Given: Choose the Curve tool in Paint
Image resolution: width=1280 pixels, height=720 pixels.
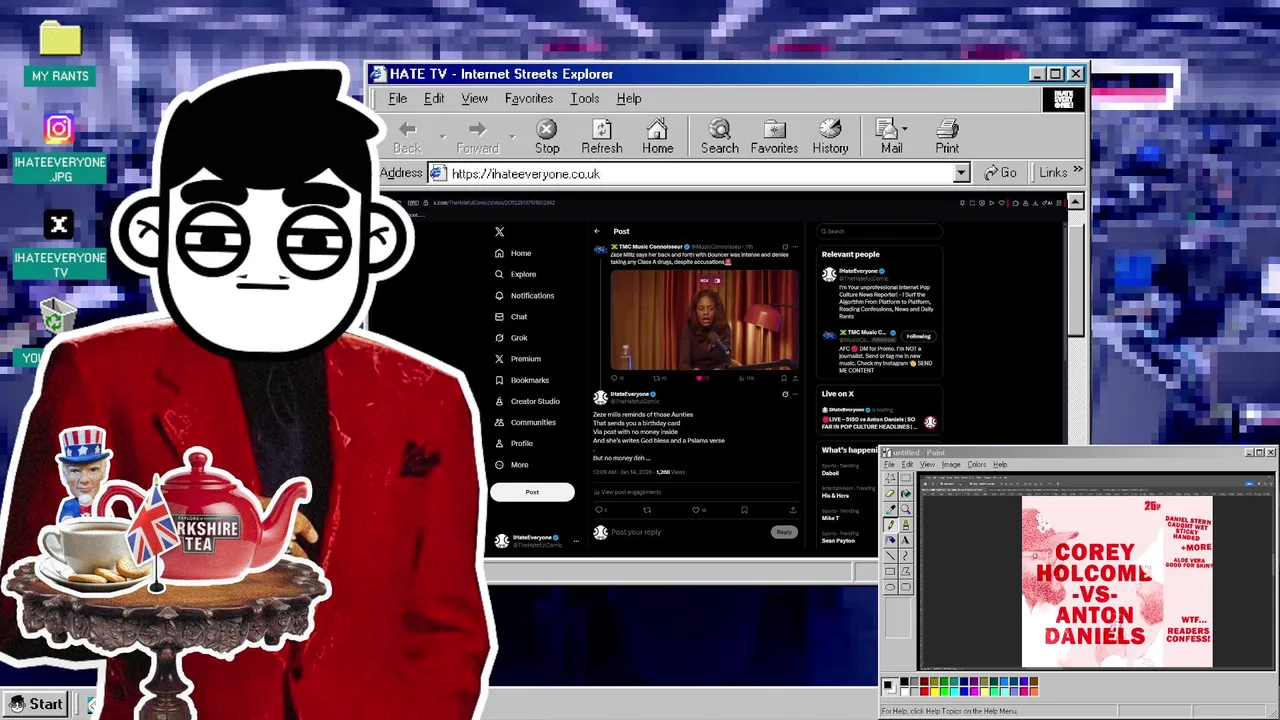Looking at the screenshot, I should [x=906, y=556].
